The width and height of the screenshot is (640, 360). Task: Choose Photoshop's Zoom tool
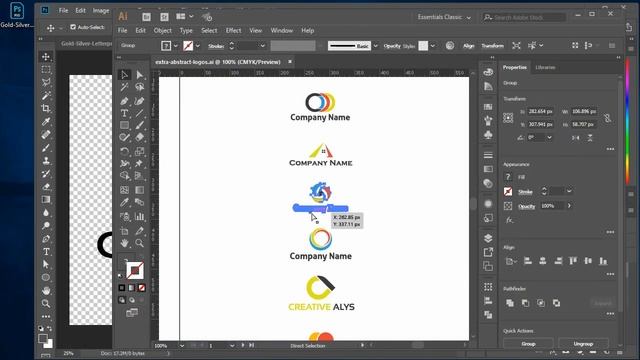(46, 303)
